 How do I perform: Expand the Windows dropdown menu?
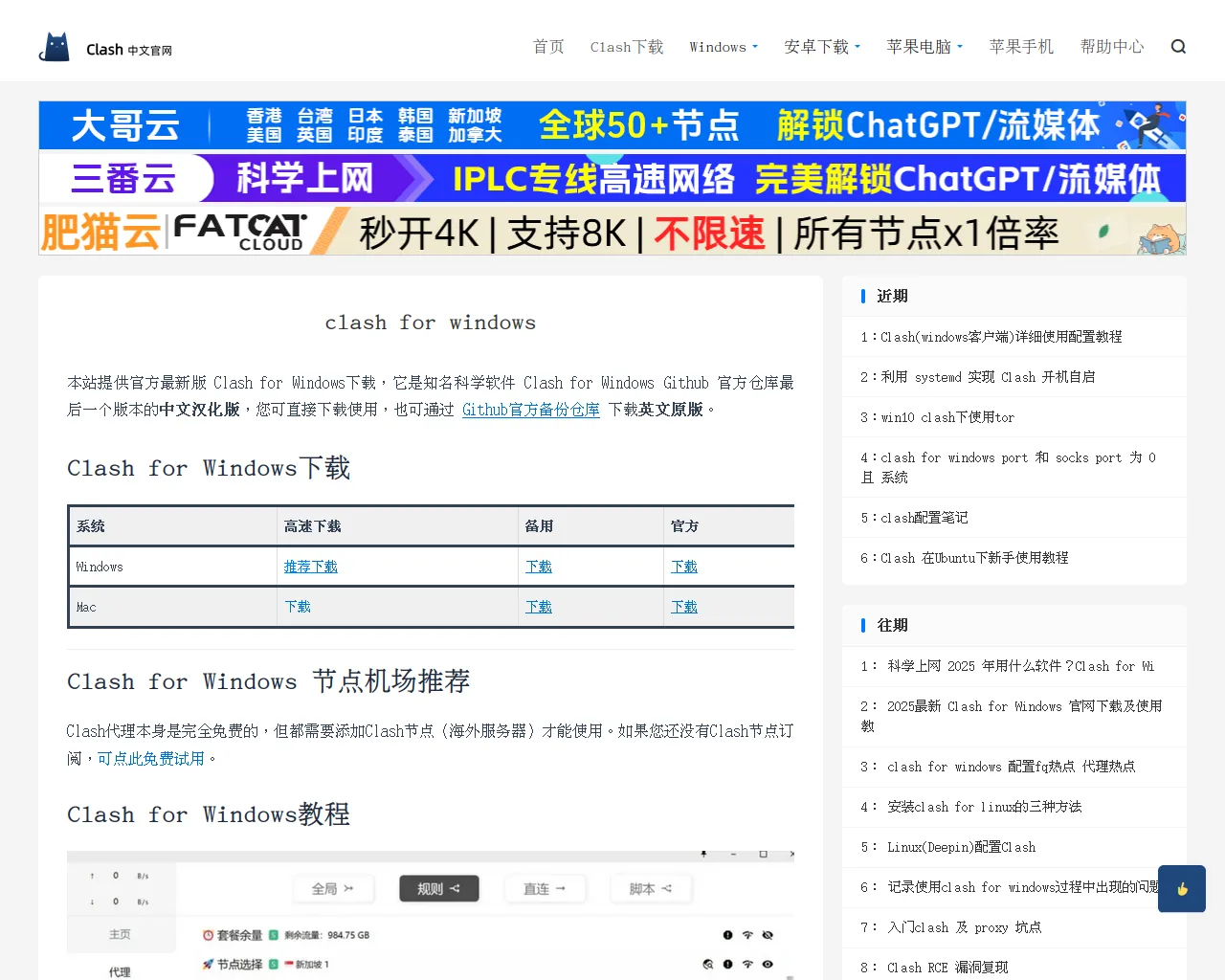tap(724, 47)
